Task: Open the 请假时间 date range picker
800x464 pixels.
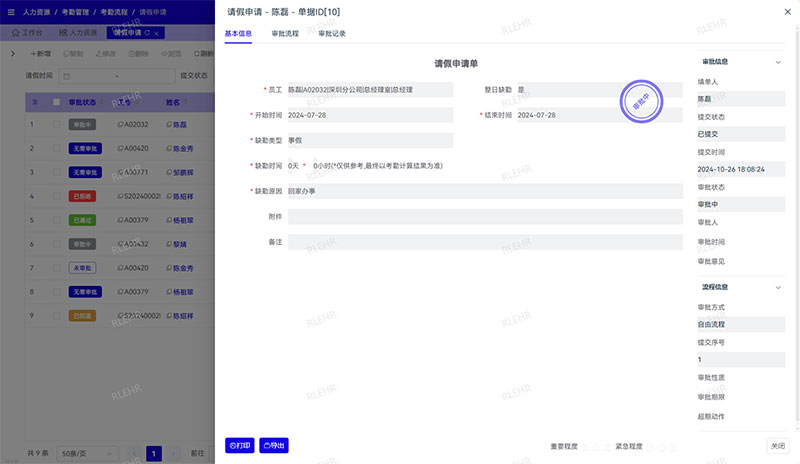Action: click(x=117, y=76)
